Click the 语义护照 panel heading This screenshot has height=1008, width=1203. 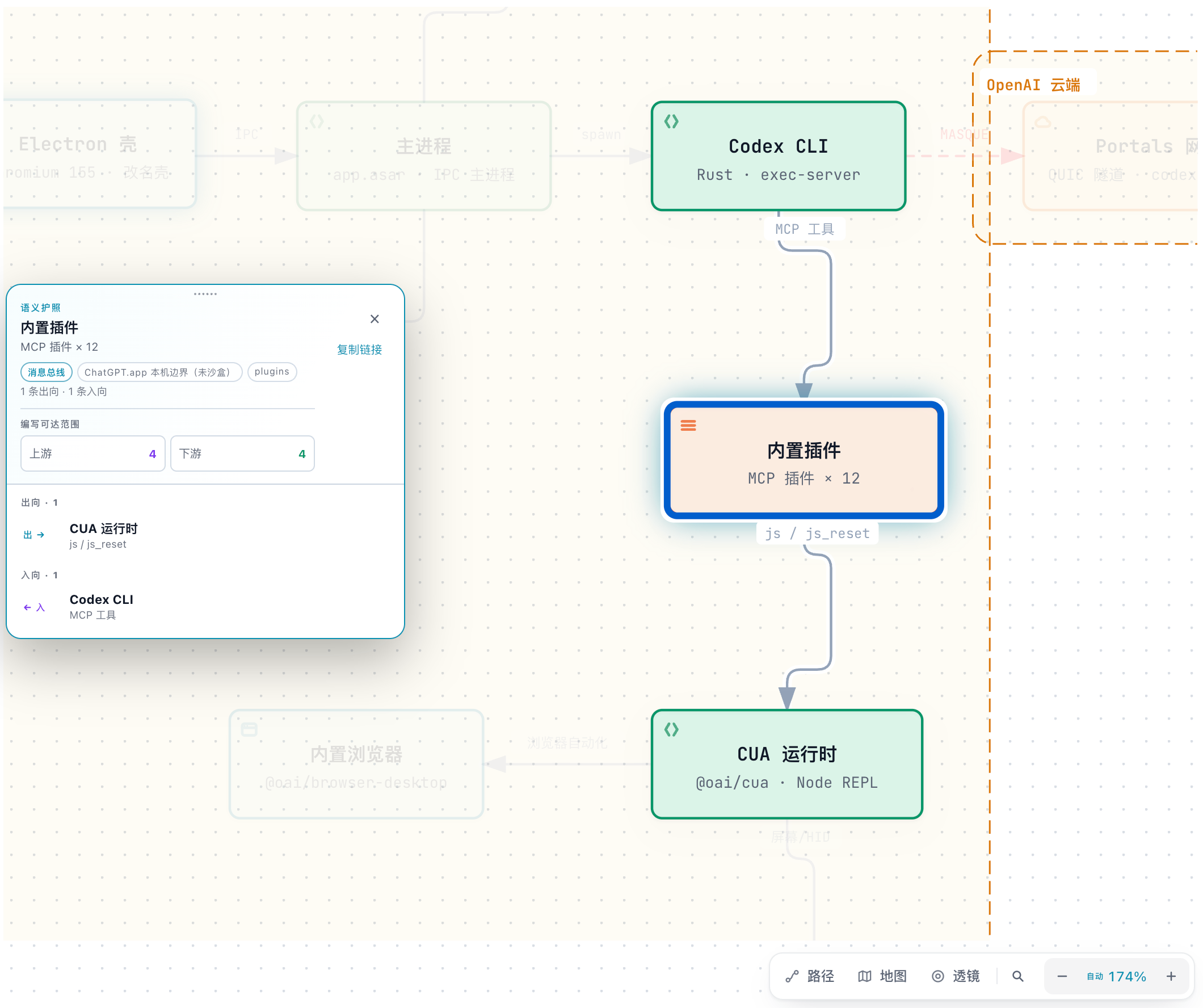click(x=41, y=308)
